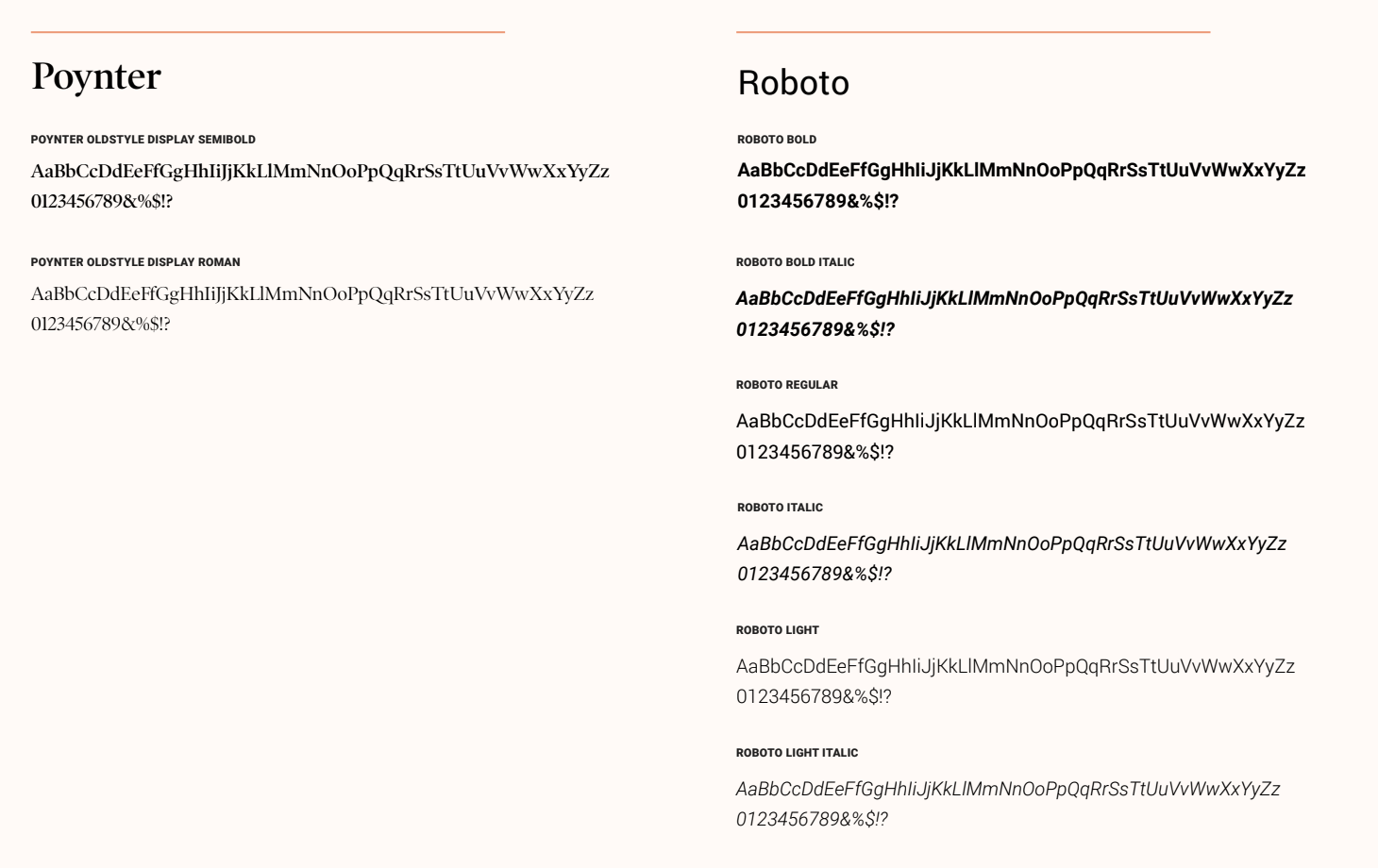Screen dimensions: 1378x868
Task: Click the Poynter Roman alphabet sample line
Action: tap(312, 294)
